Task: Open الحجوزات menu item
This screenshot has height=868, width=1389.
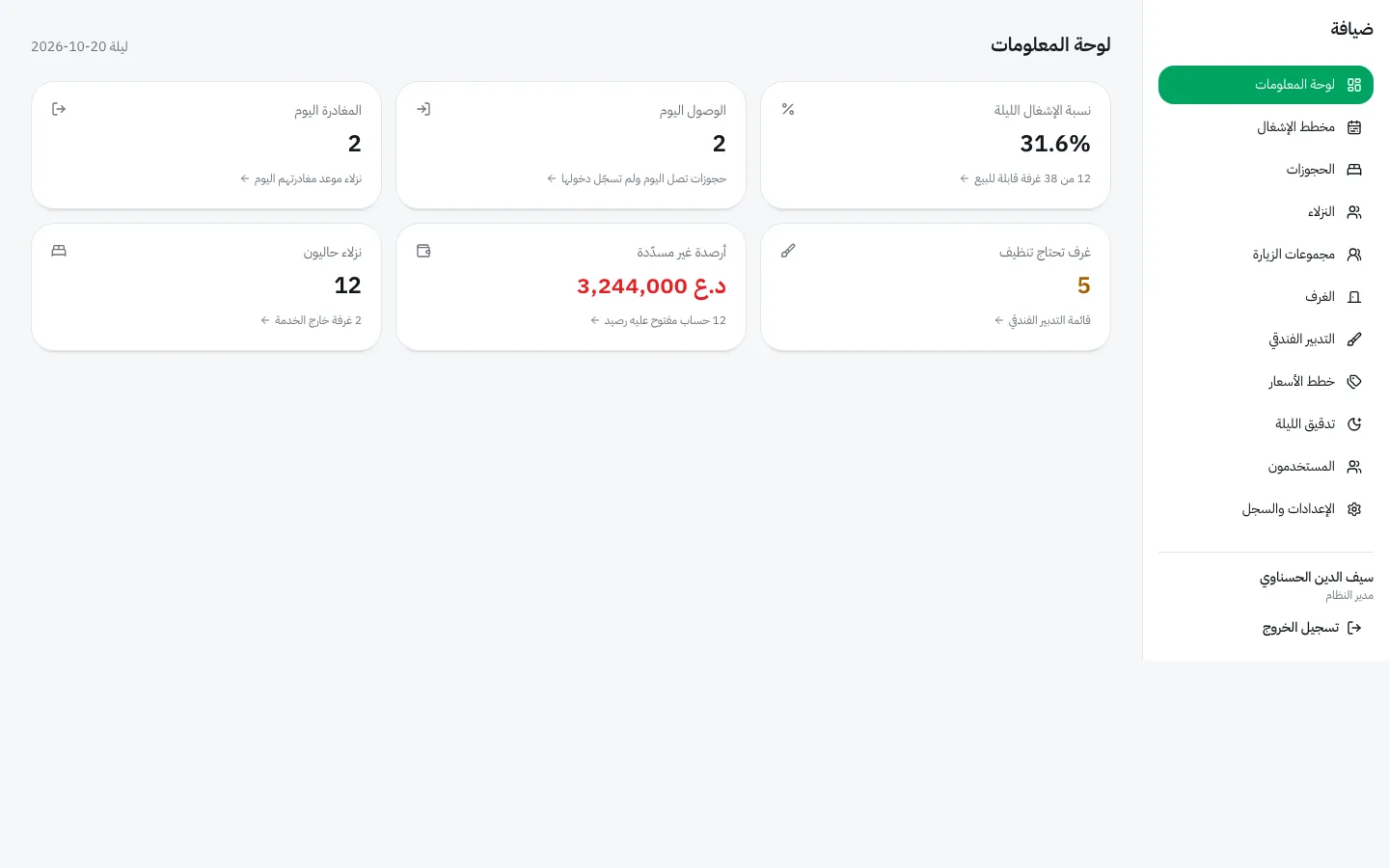Action: coord(1266,170)
